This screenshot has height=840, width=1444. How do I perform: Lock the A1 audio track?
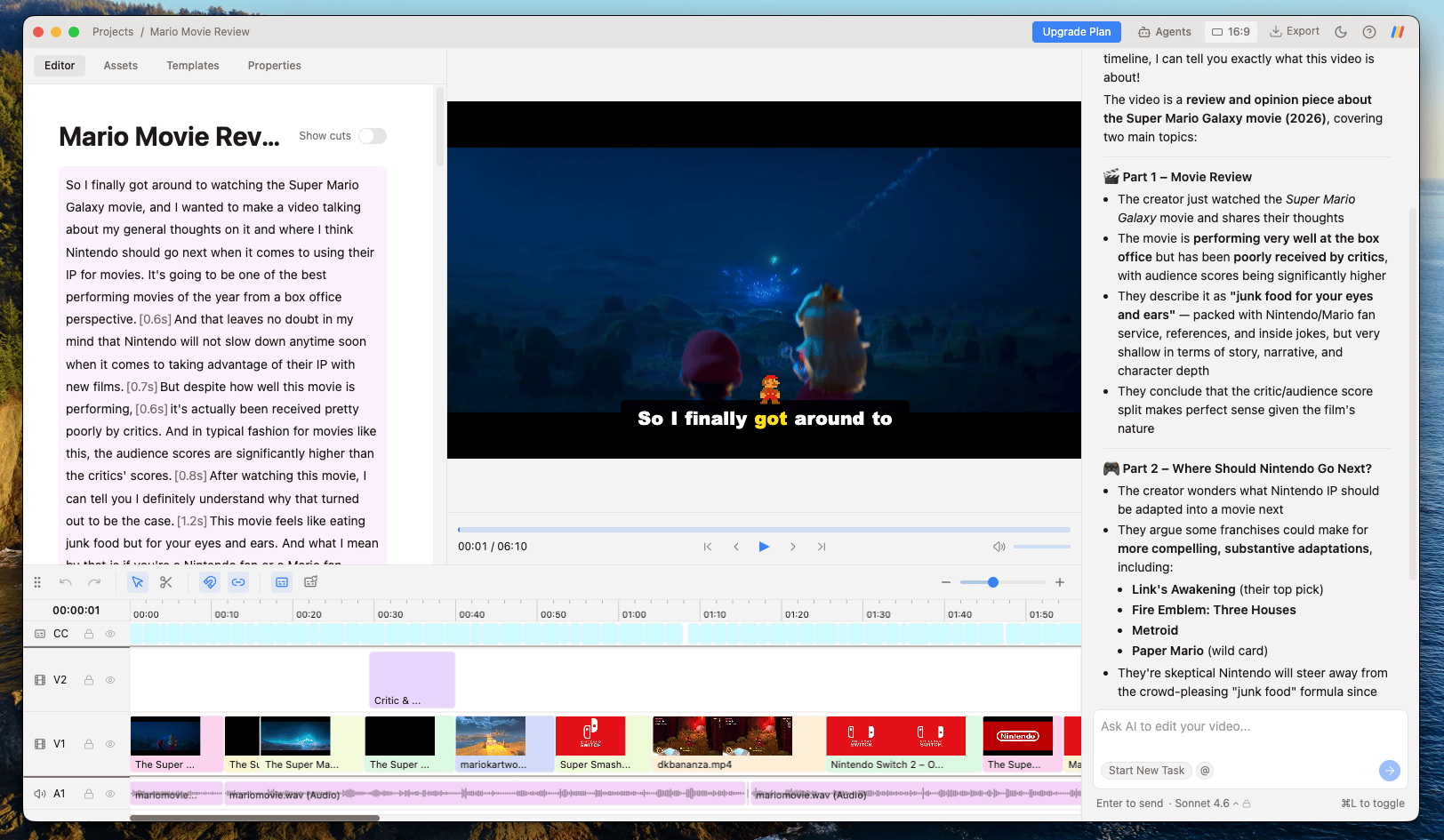89,794
